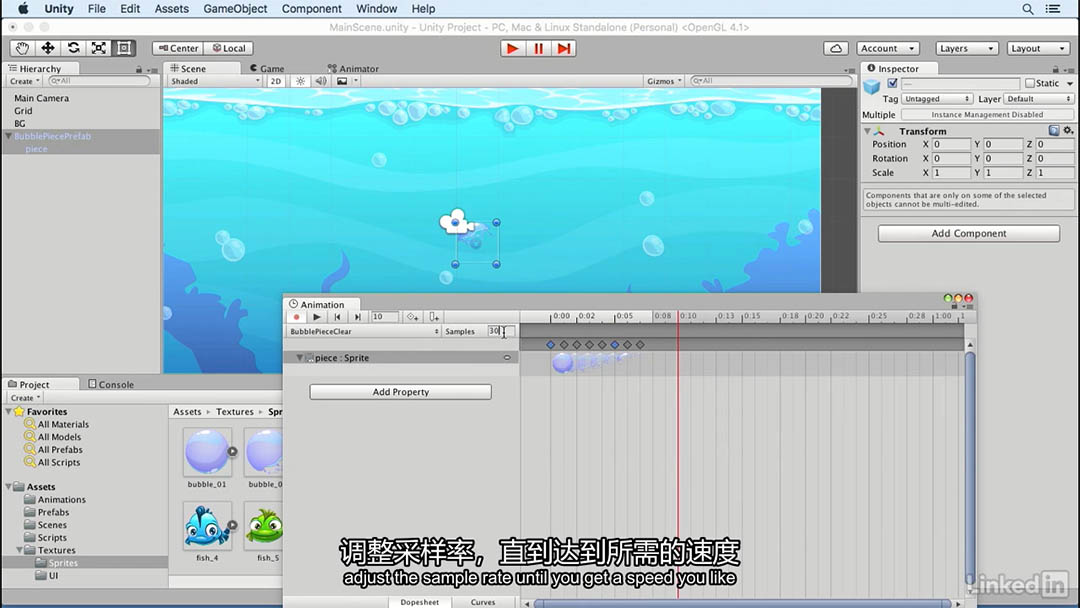Open the Project Create menu
1080x608 pixels.
(25, 398)
